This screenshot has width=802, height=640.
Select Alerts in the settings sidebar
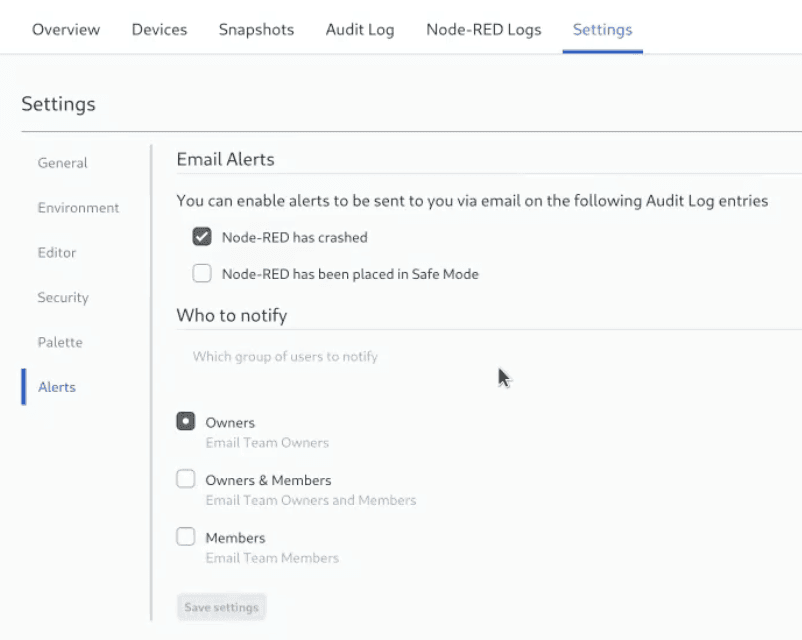pos(56,387)
